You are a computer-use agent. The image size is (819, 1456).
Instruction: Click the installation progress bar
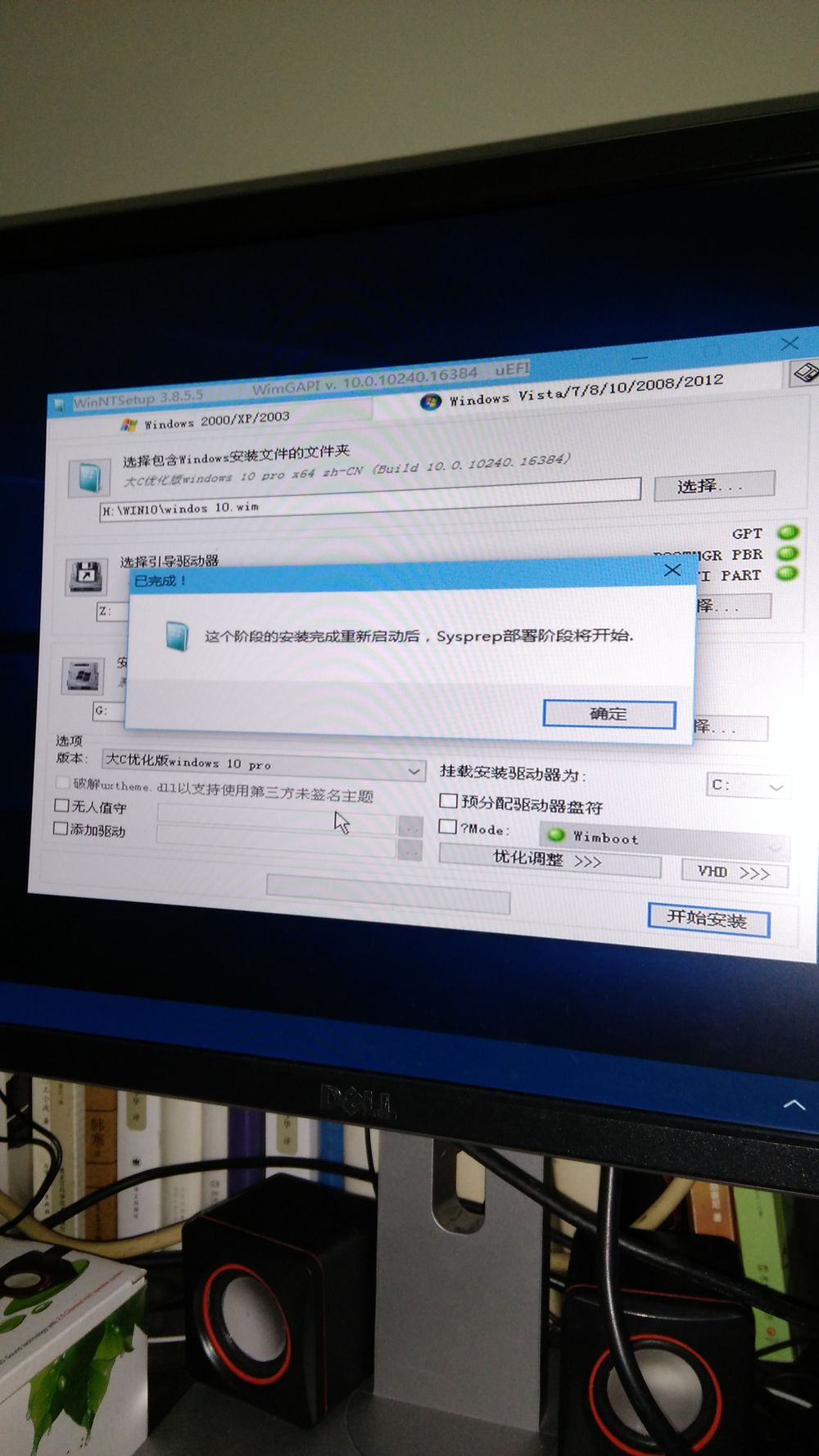point(388,892)
